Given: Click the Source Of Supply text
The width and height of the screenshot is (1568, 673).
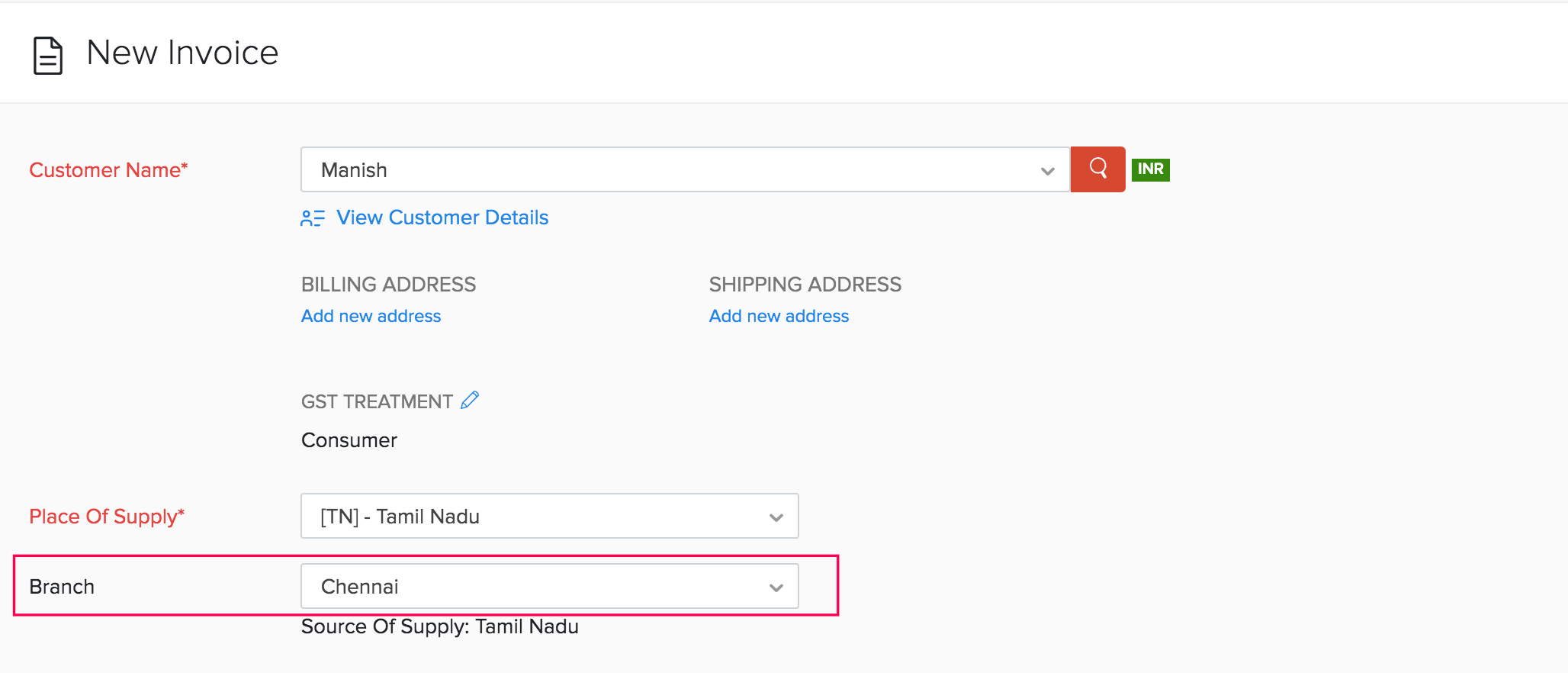Looking at the screenshot, I should tap(439, 626).
